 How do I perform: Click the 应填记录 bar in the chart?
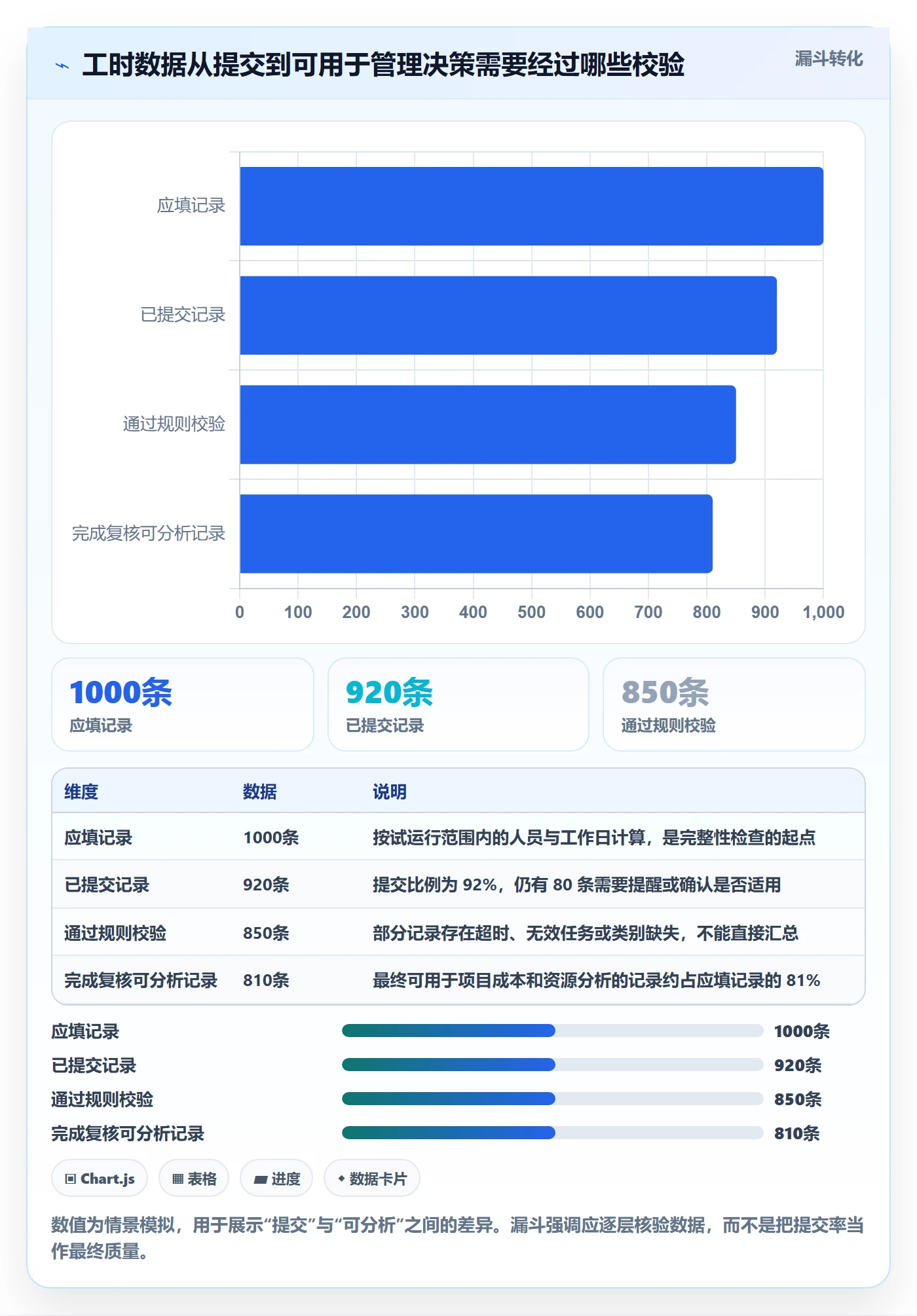click(x=531, y=206)
